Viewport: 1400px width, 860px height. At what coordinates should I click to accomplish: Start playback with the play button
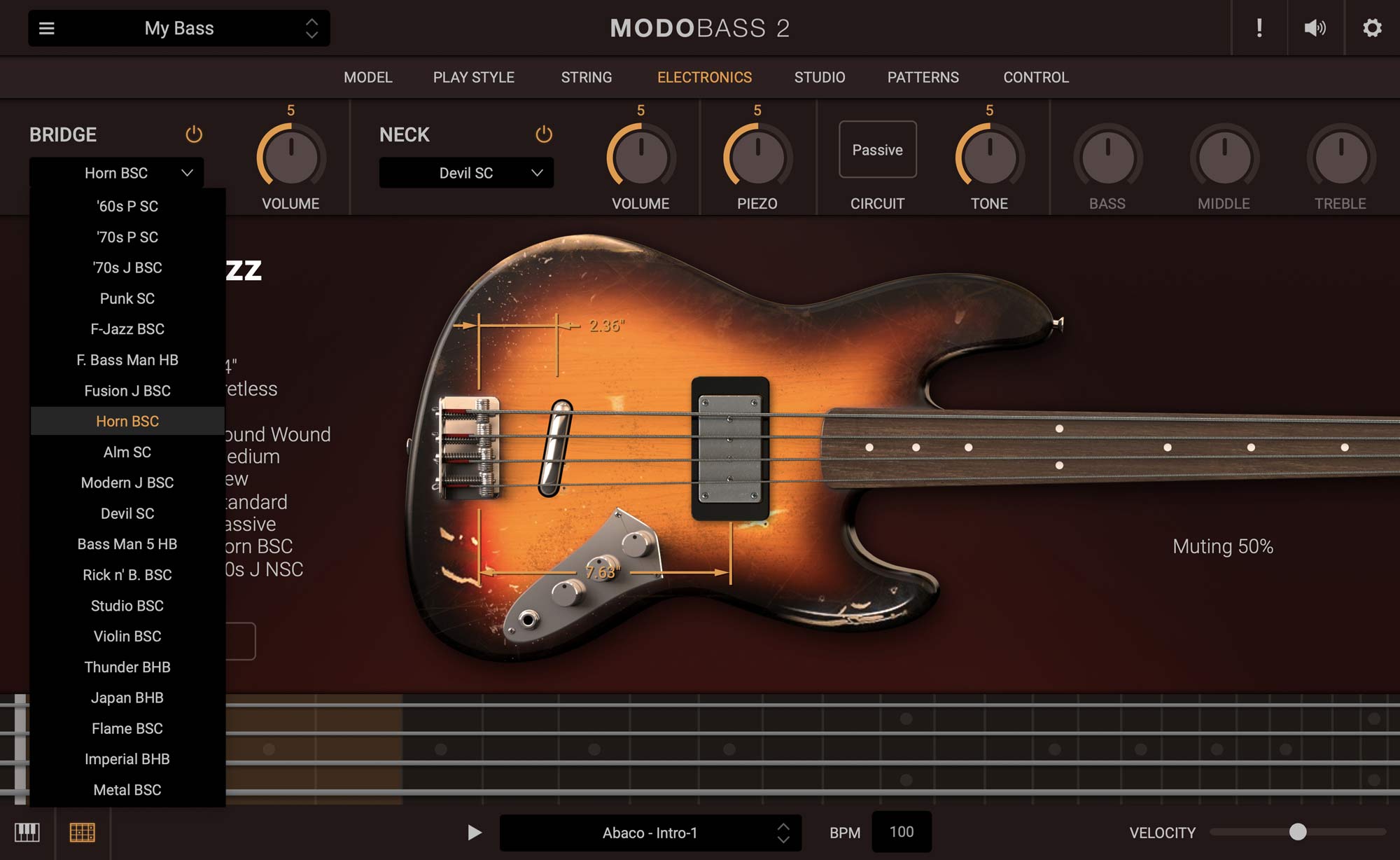coord(475,832)
